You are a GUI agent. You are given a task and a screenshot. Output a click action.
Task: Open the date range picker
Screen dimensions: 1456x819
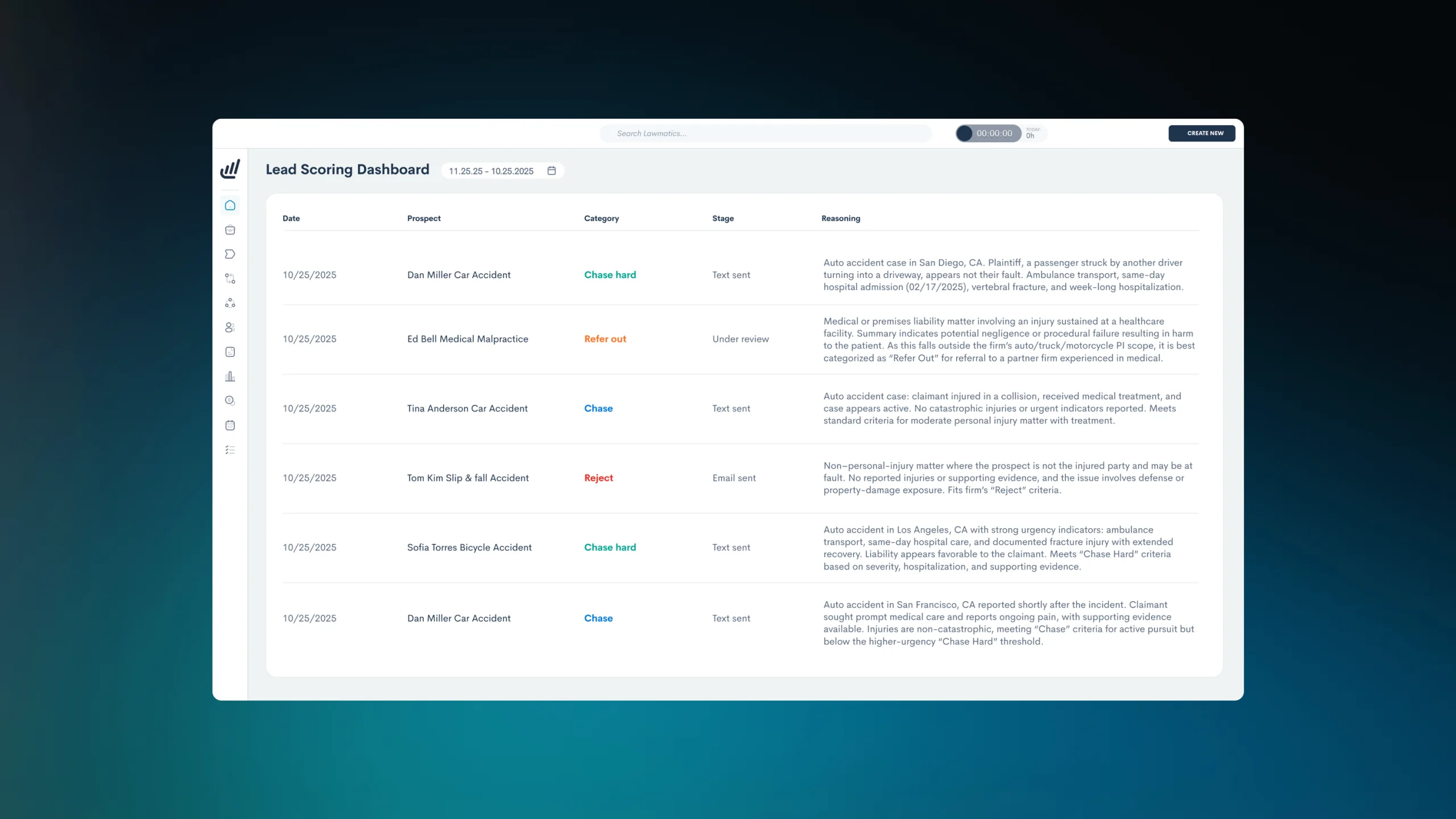(491, 171)
